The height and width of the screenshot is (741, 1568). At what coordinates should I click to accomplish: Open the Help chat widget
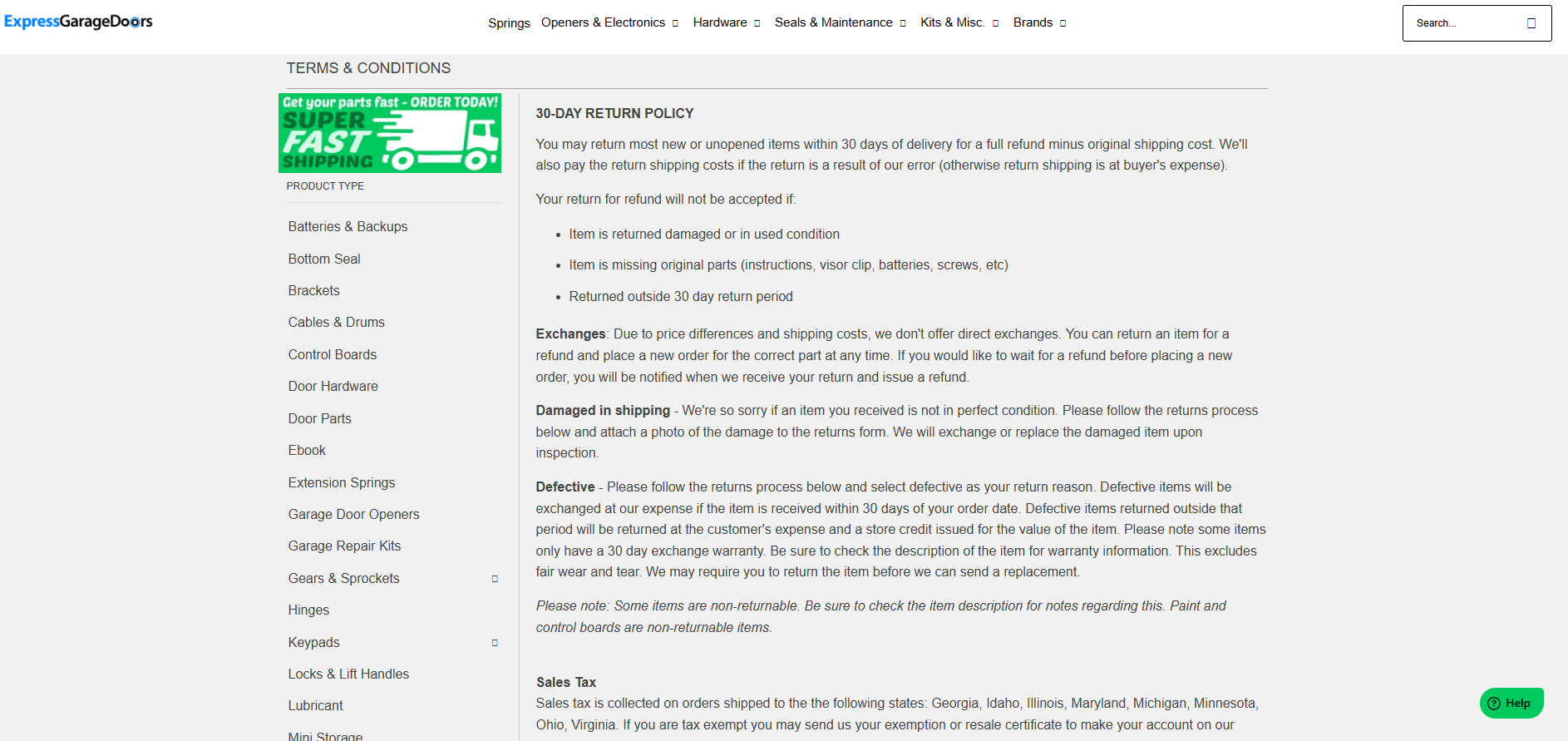click(x=1511, y=703)
